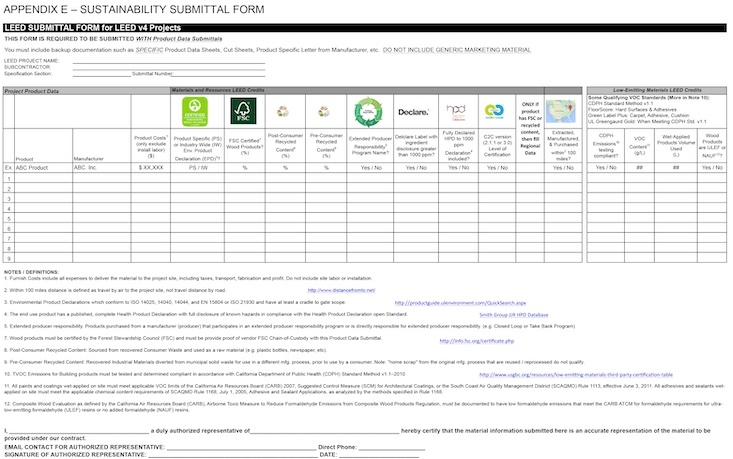The image size is (733, 459).
Task: Click row number 1 in the product table
Action: [x=8, y=179]
